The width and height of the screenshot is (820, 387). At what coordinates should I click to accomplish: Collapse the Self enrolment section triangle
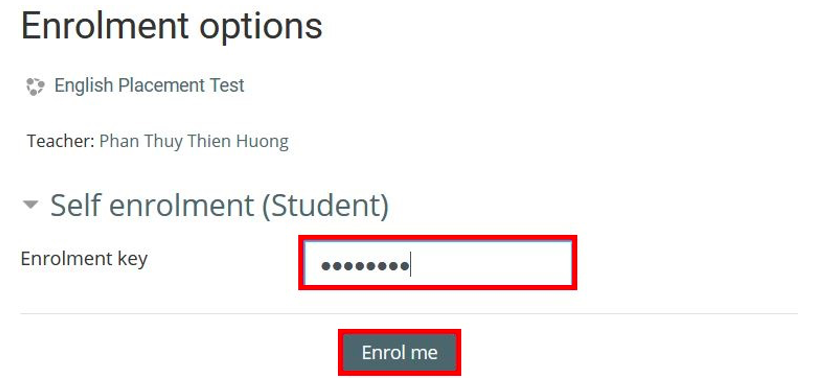31,204
